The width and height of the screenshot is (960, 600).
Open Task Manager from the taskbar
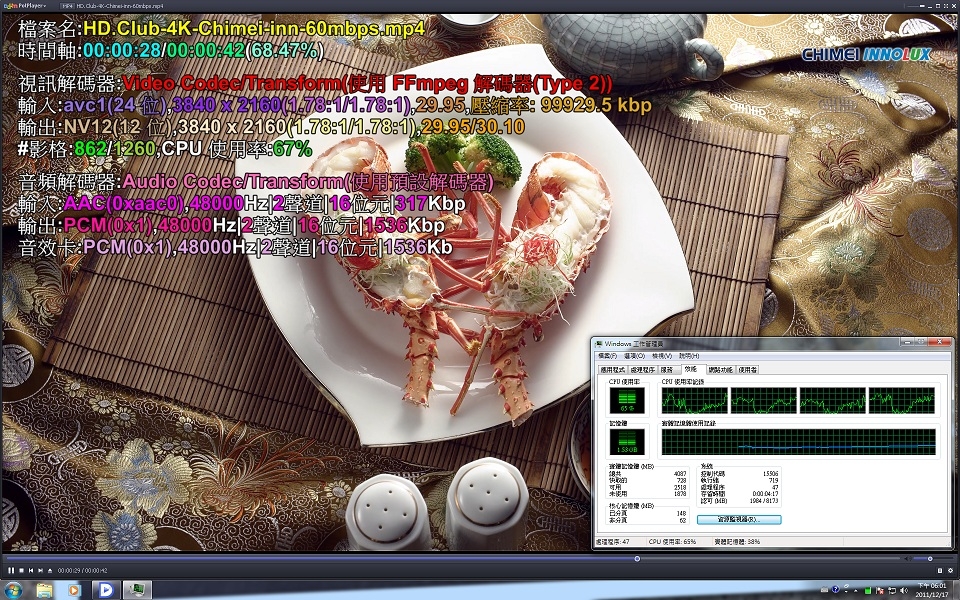click(136, 589)
